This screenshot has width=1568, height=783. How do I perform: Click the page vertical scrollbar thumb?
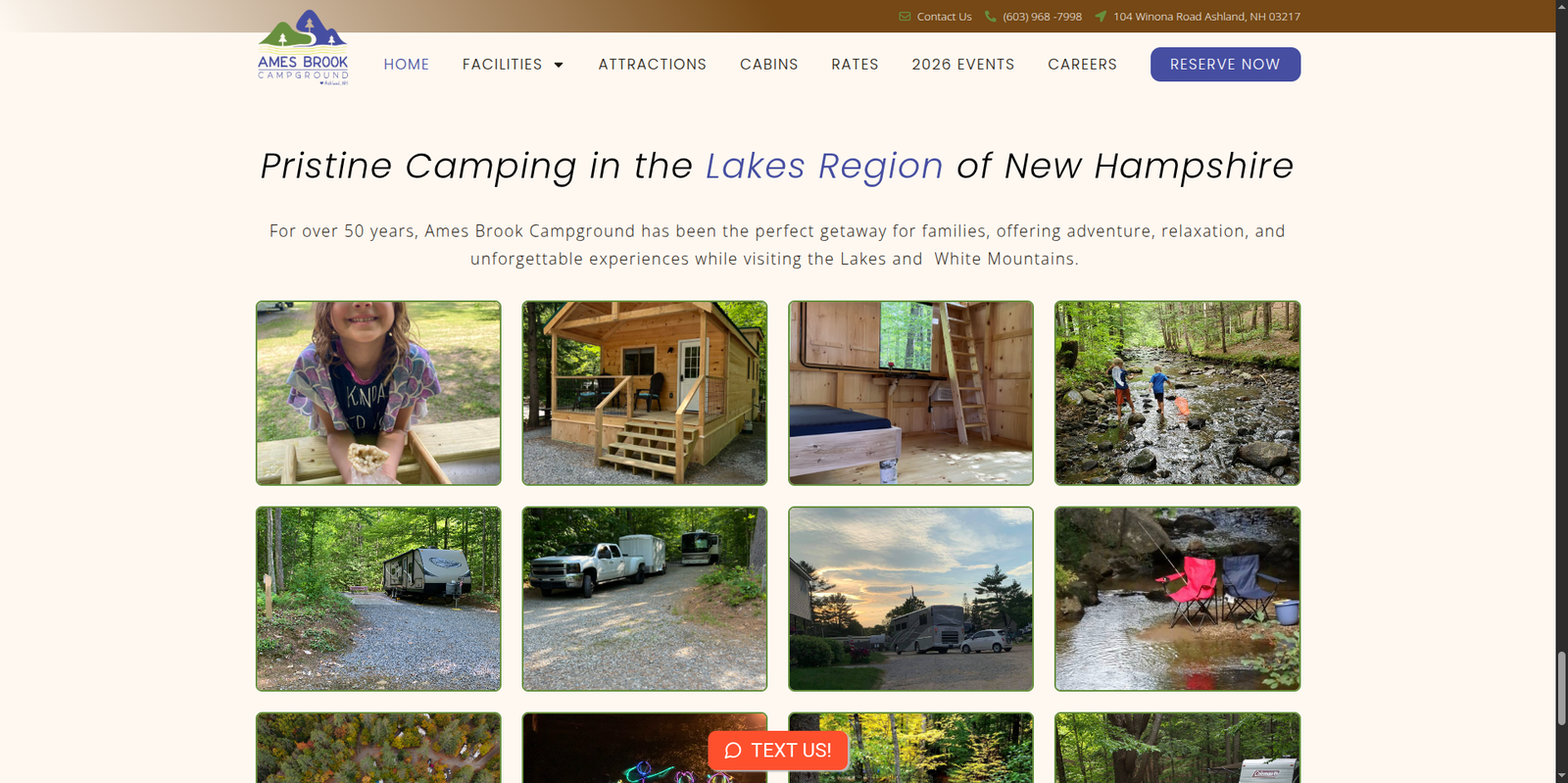pyautogui.click(x=1562, y=688)
